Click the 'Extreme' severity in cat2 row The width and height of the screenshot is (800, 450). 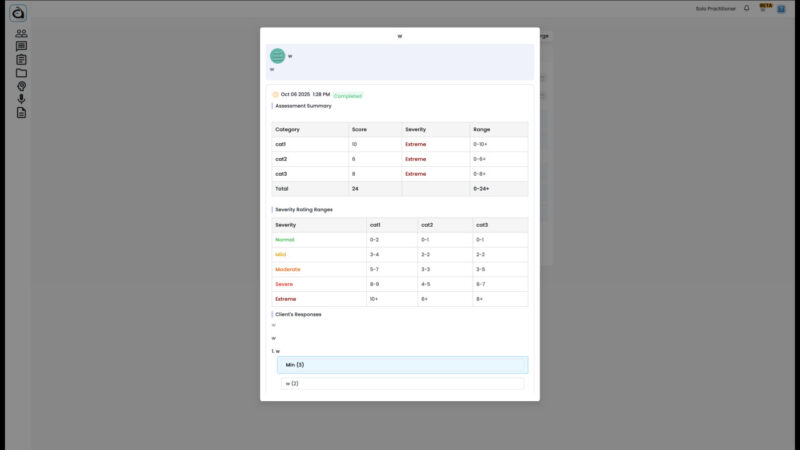pos(415,159)
